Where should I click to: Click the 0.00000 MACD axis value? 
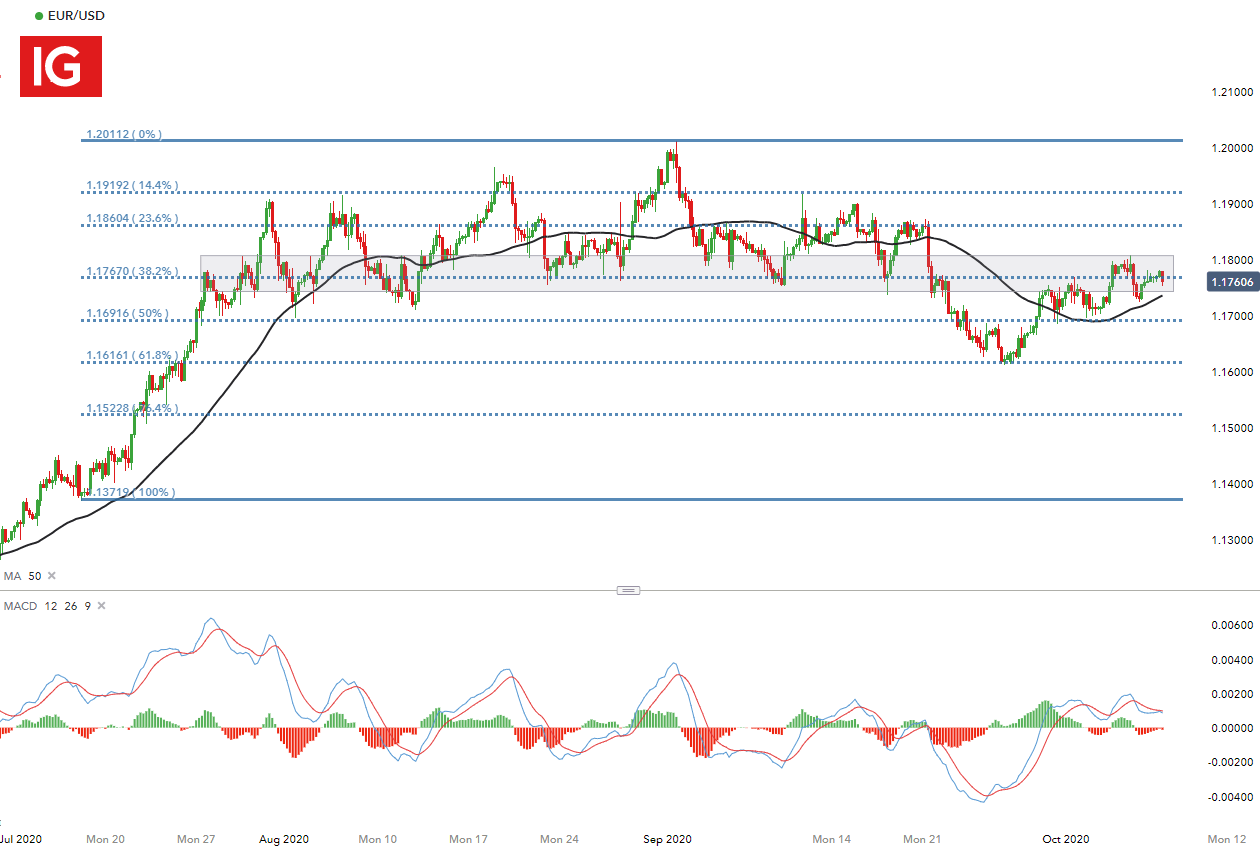(x=1232, y=728)
